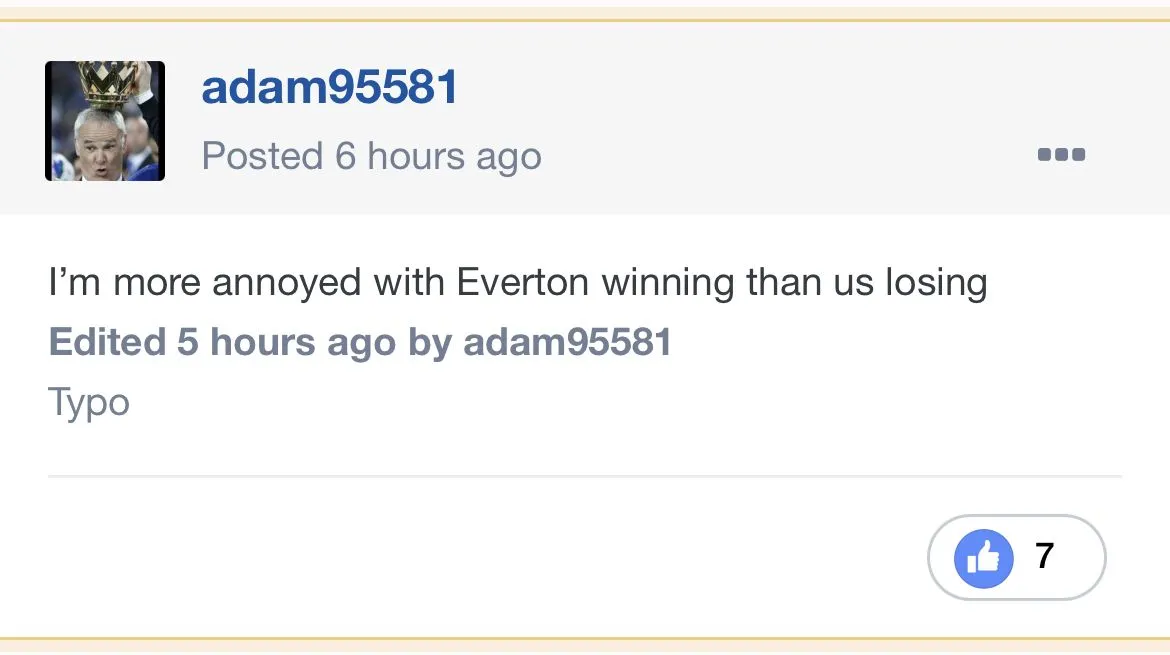Image resolution: width=1170 pixels, height=655 pixels.
Task: Click the word "Edited" below the post
Action: pyautogui.click(x=107, y=342)
